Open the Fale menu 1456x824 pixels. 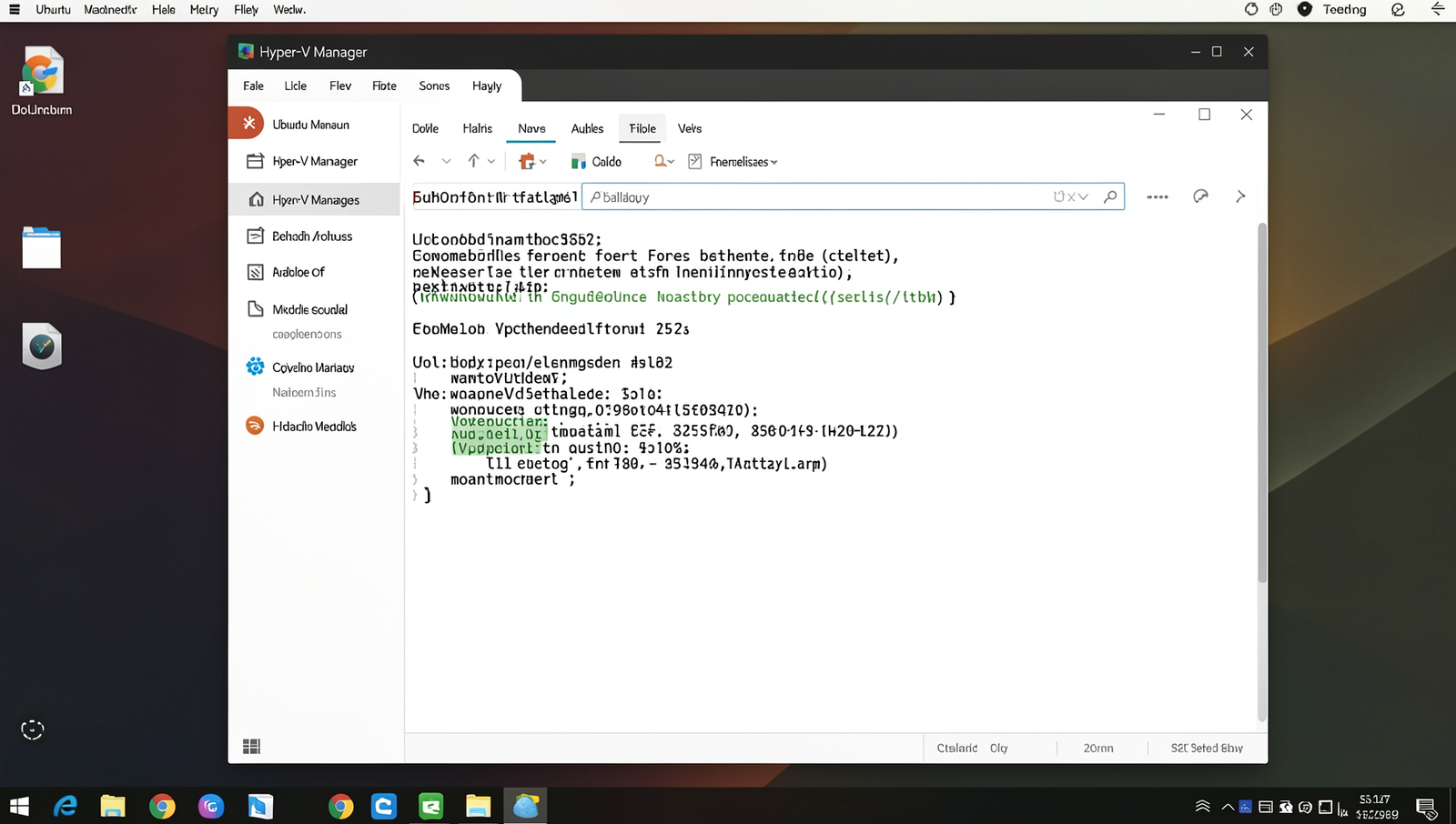coord(253,85)
